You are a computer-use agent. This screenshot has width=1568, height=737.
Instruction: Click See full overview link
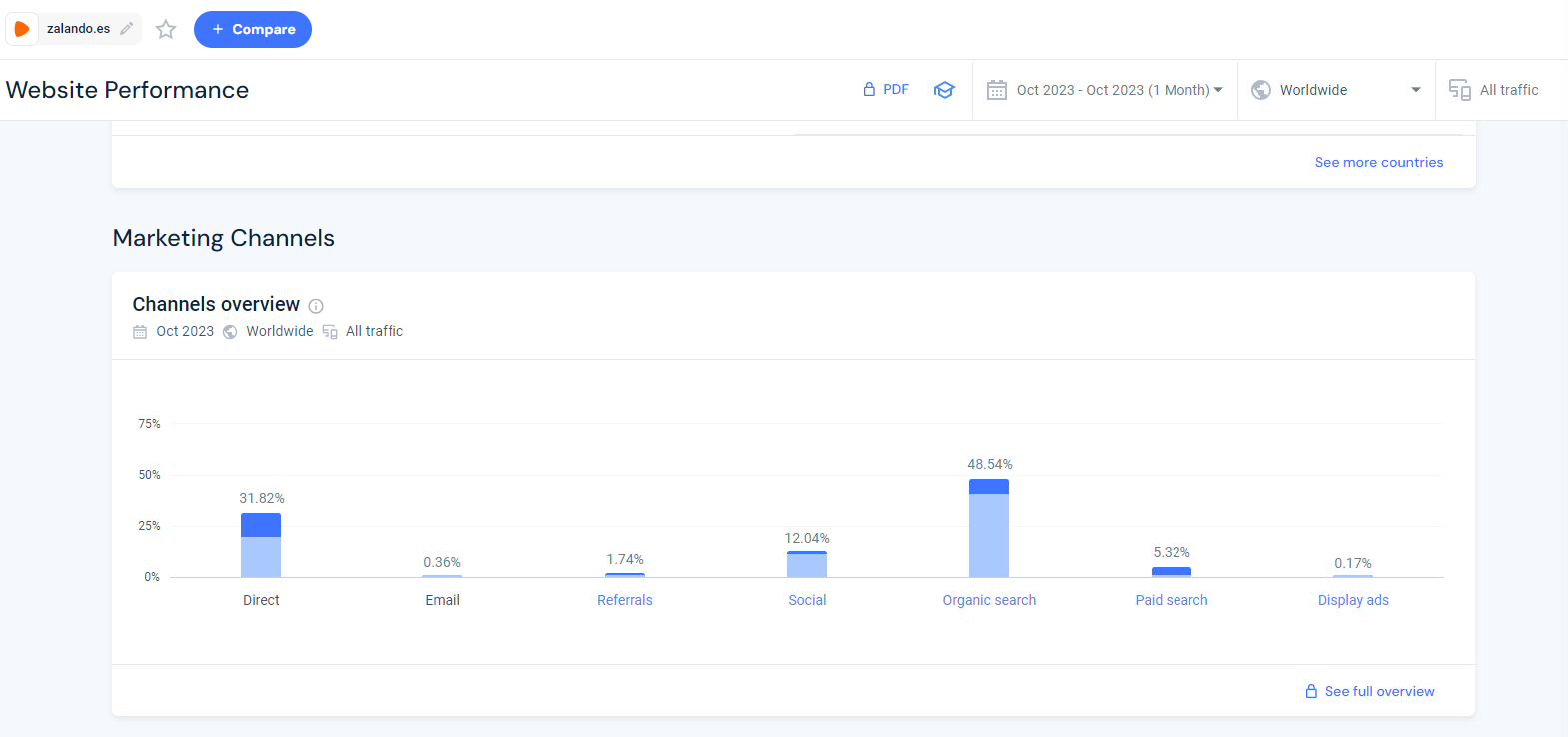point(1378,691)
